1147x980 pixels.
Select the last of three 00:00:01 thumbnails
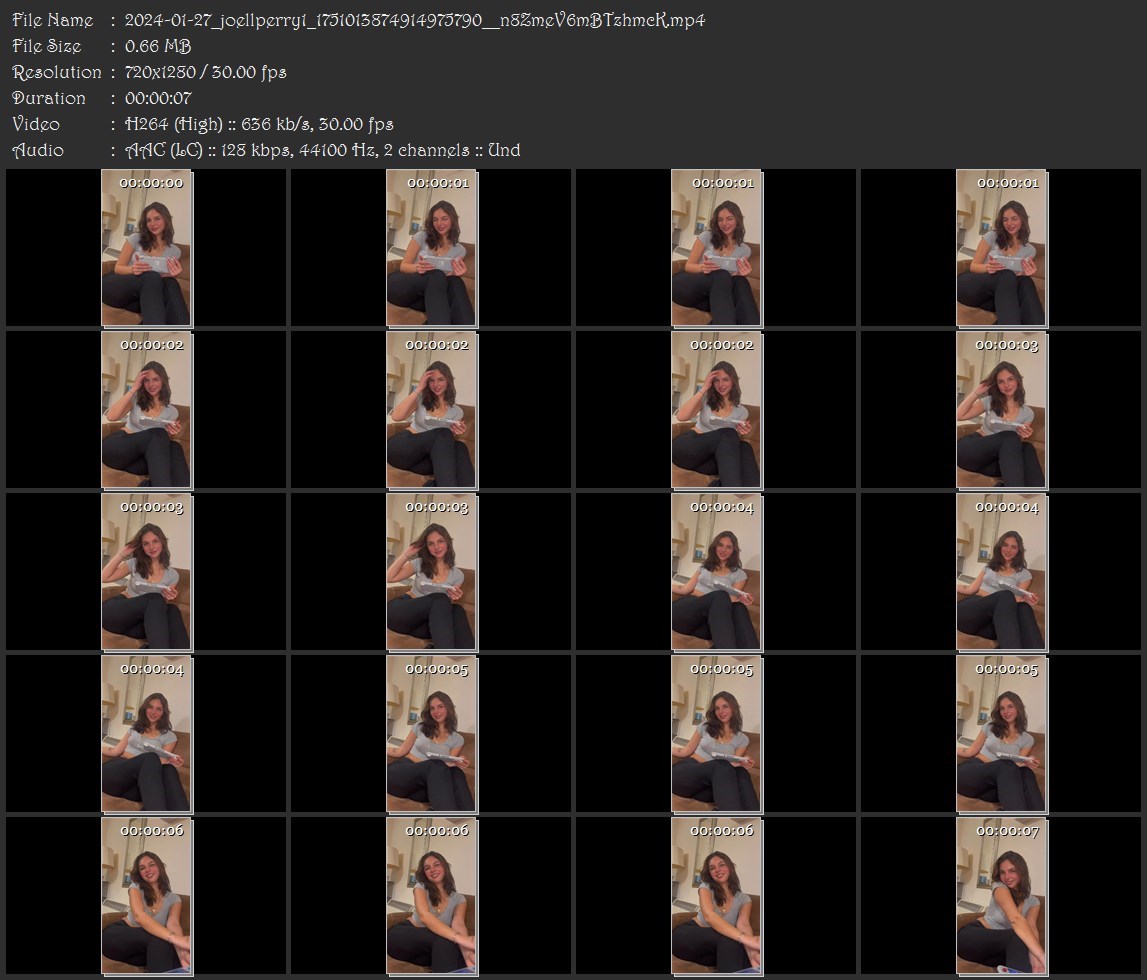click(x=1001, y=247)
